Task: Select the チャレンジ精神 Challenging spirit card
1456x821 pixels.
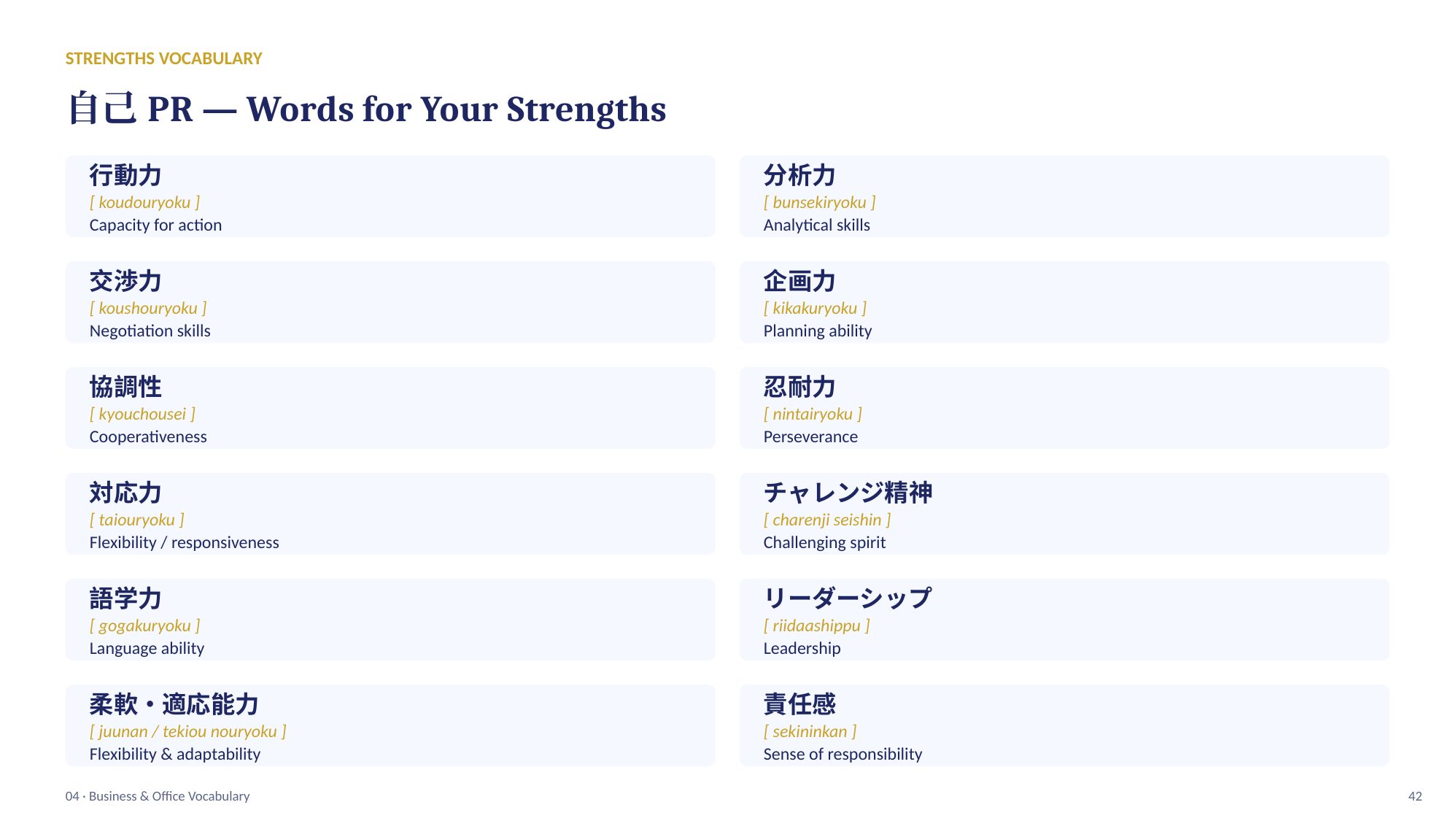Action: pyautogui.click(x=1064, y=514)
